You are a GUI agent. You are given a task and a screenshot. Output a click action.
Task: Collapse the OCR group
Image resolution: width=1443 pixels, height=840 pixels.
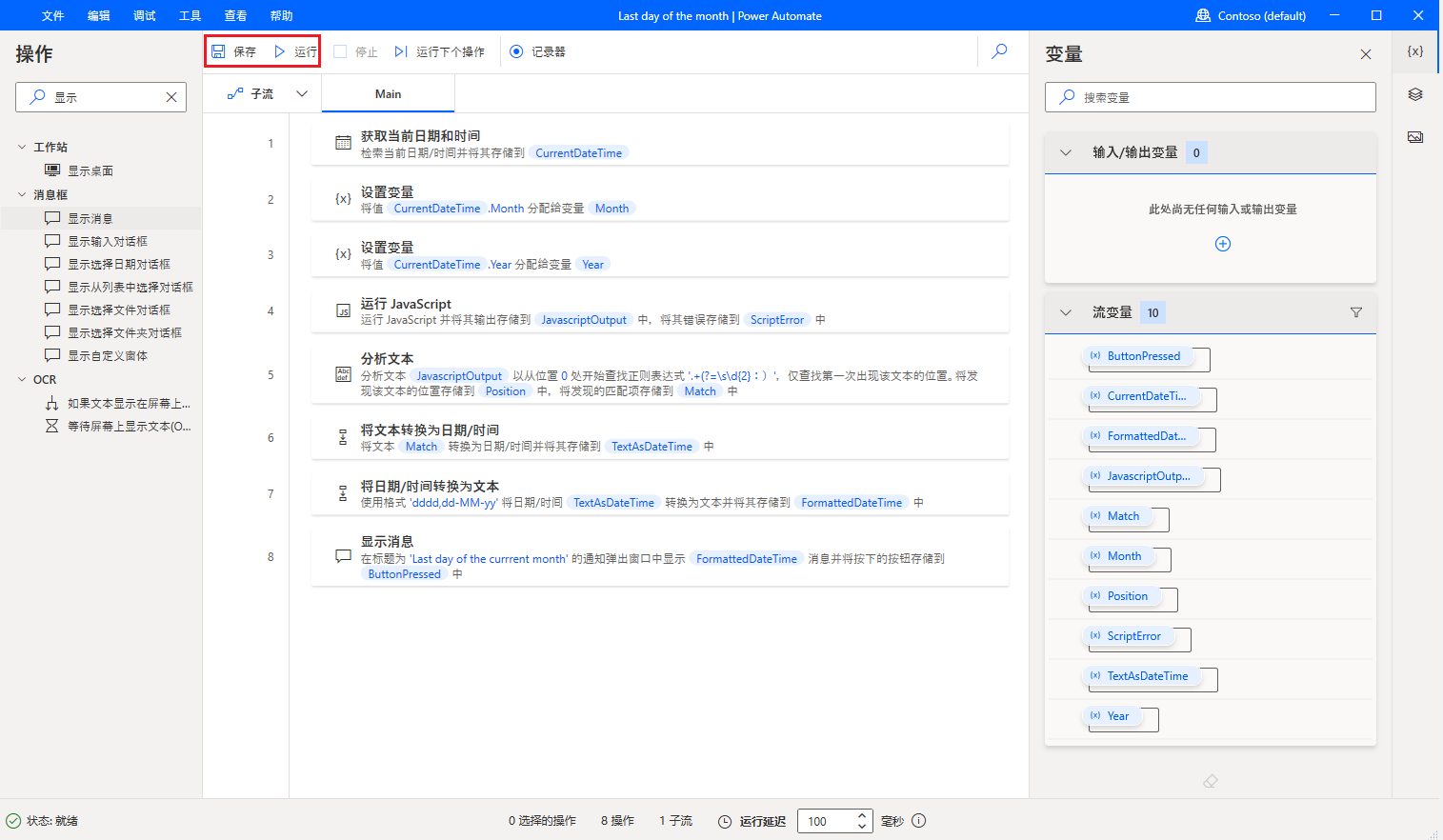point(22,379)
